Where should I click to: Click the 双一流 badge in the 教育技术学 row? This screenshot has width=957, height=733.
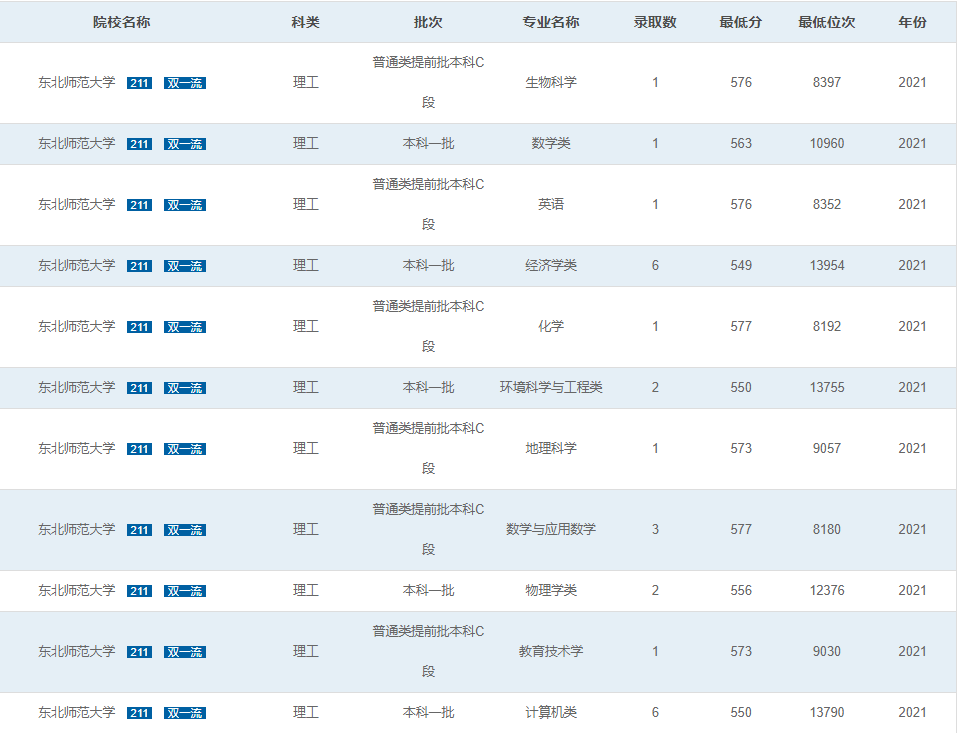(185, 652)
